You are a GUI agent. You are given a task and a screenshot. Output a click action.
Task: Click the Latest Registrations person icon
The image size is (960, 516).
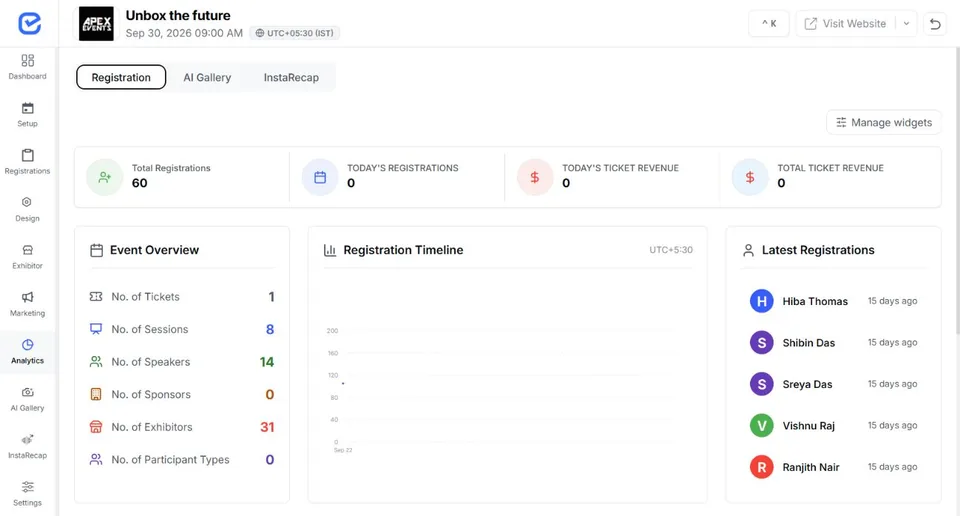point(748,250)
